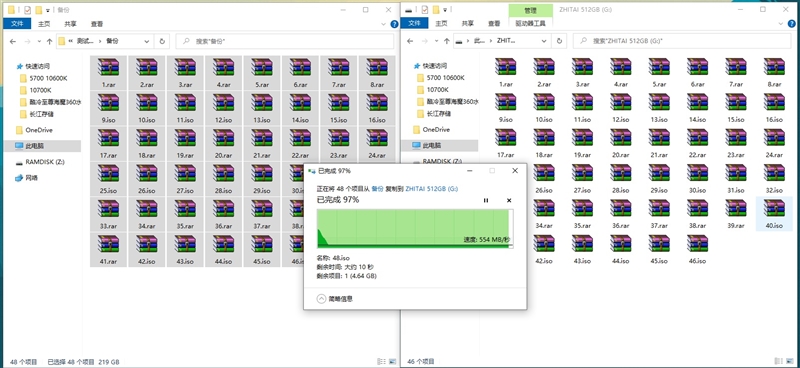Open 驱动器工具 tab in ZHITAI window
This screenshot has height=368, width=800.
531,23
